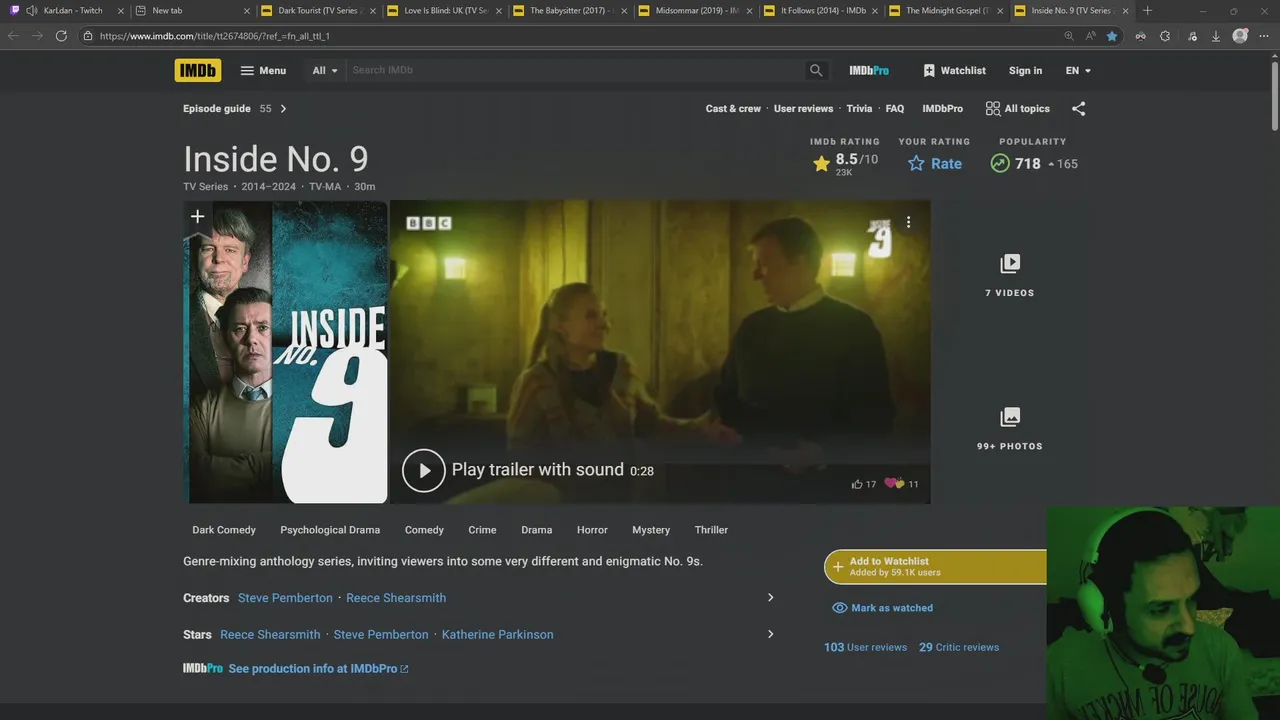Viewport: 1280px width, 720px height.
Task: Switch to the New tab
Action: [x=193, y=10]
